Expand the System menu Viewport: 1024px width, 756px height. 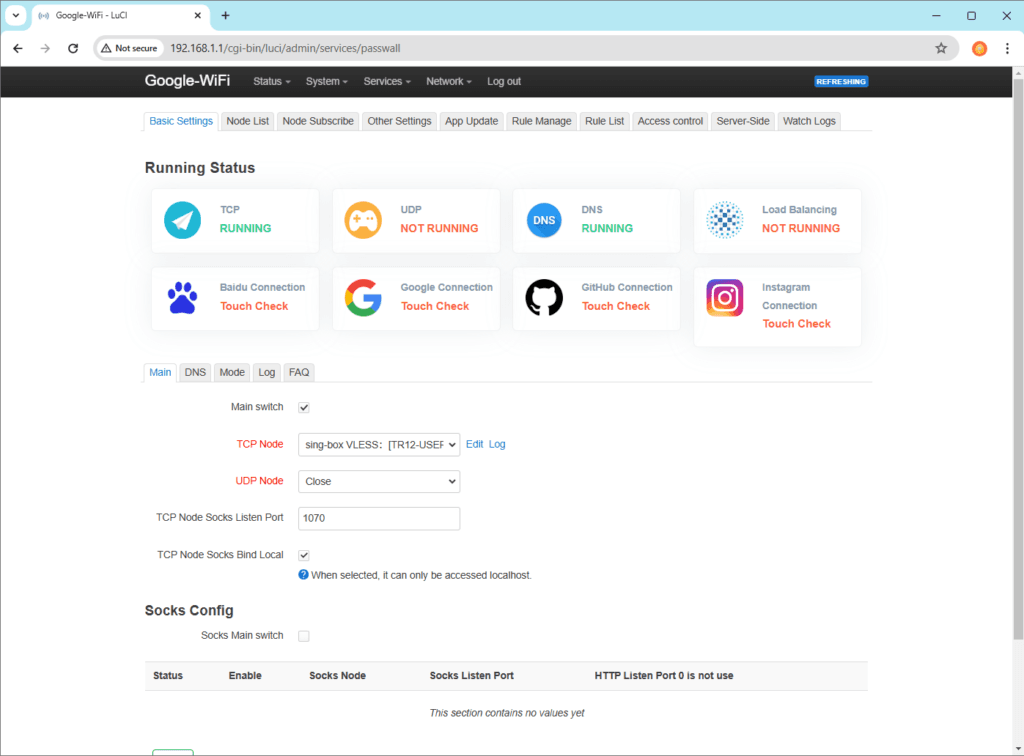coord(327,82)
